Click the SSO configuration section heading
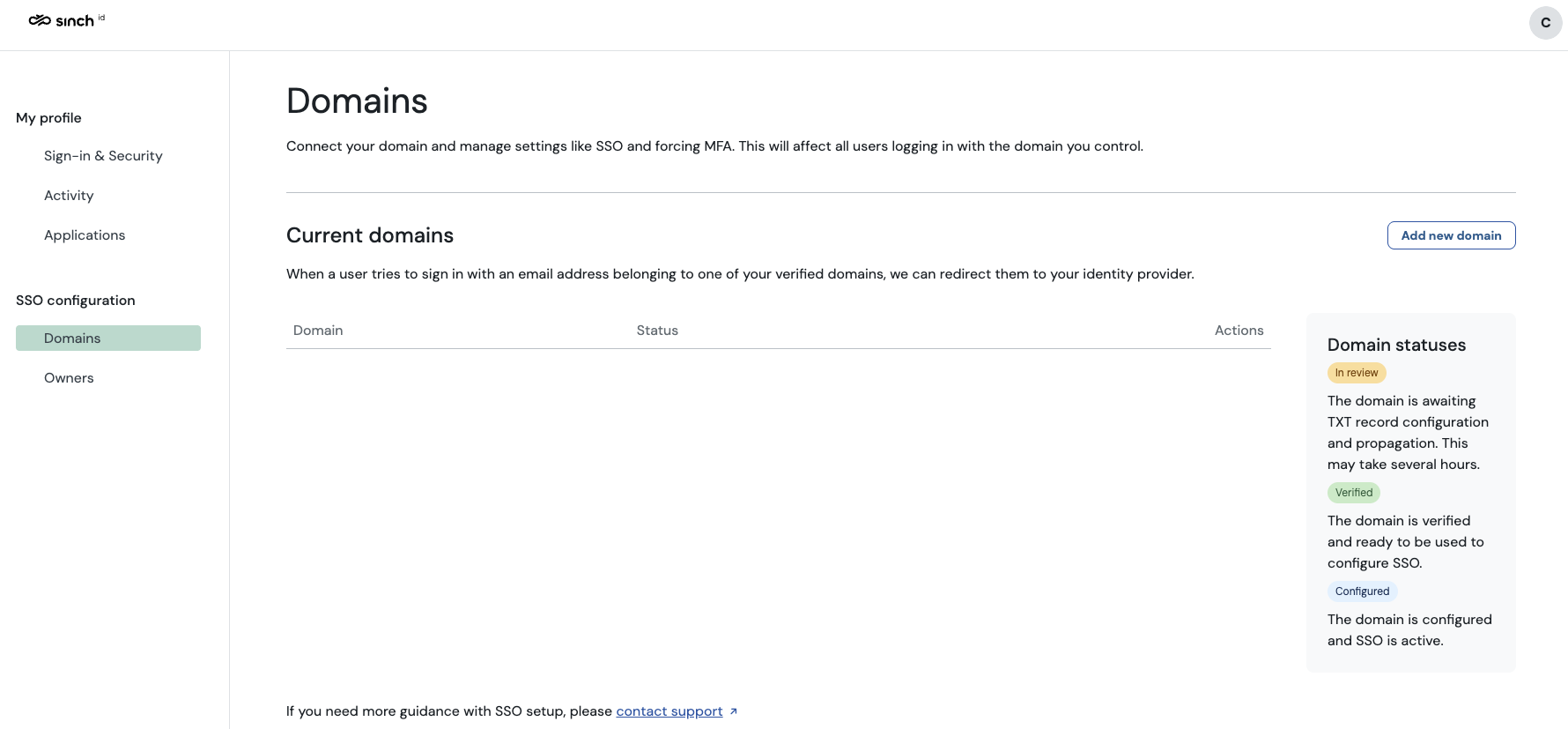Screen dimensions: 1568x729 coord(76,301)
